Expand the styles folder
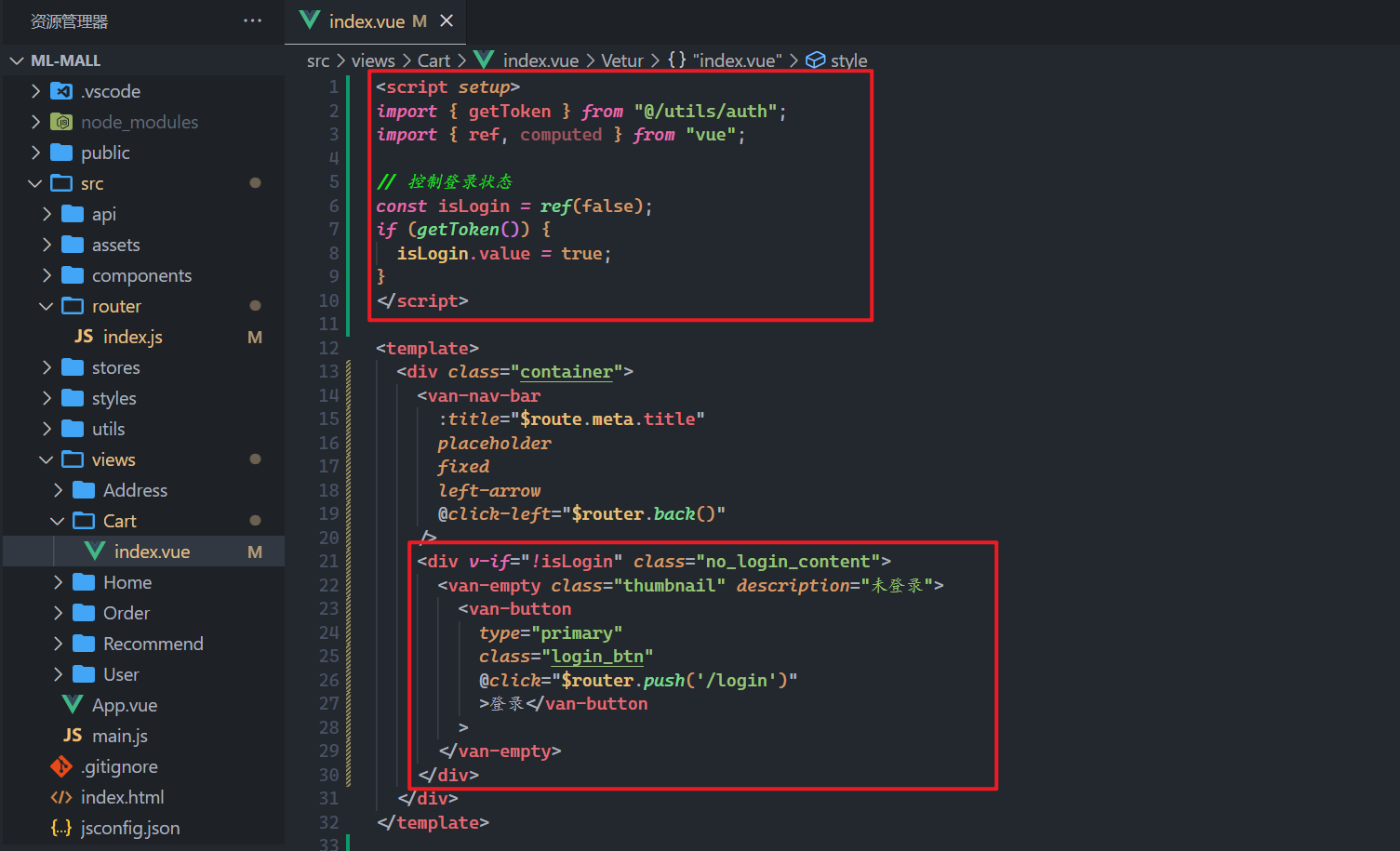Viewport: 1400px width, 851px height. 47,398
